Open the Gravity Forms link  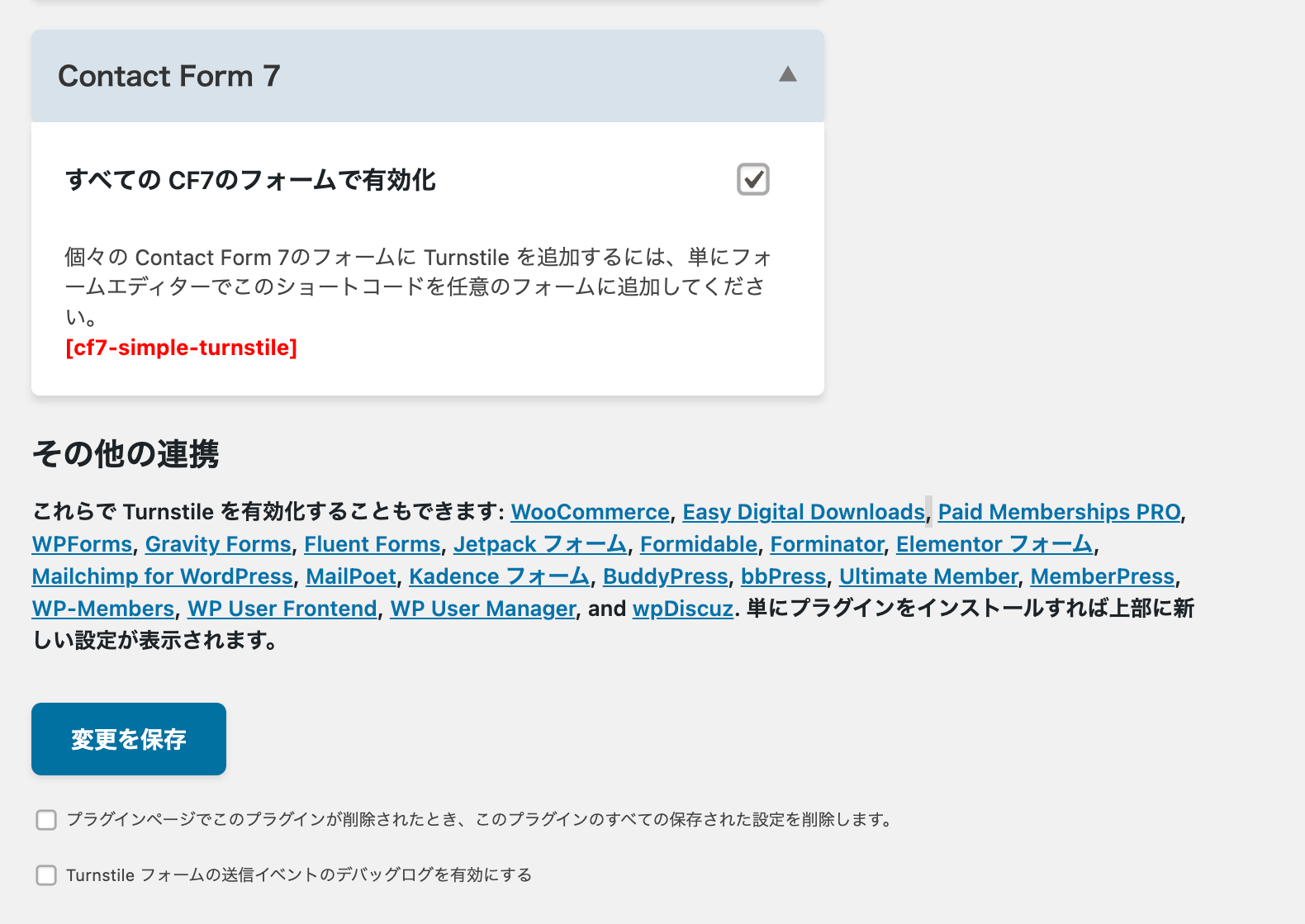click(x=218, y=544)
